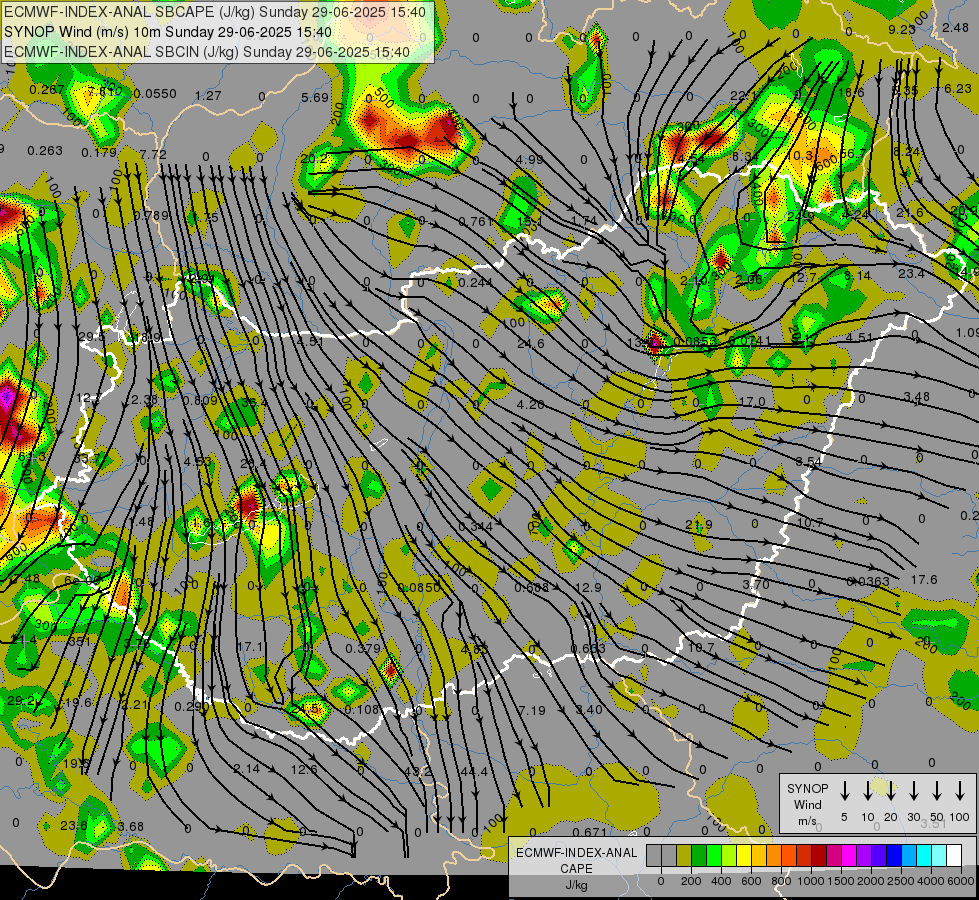Click the 12.6 value on the map

click(x=304, y=769)
